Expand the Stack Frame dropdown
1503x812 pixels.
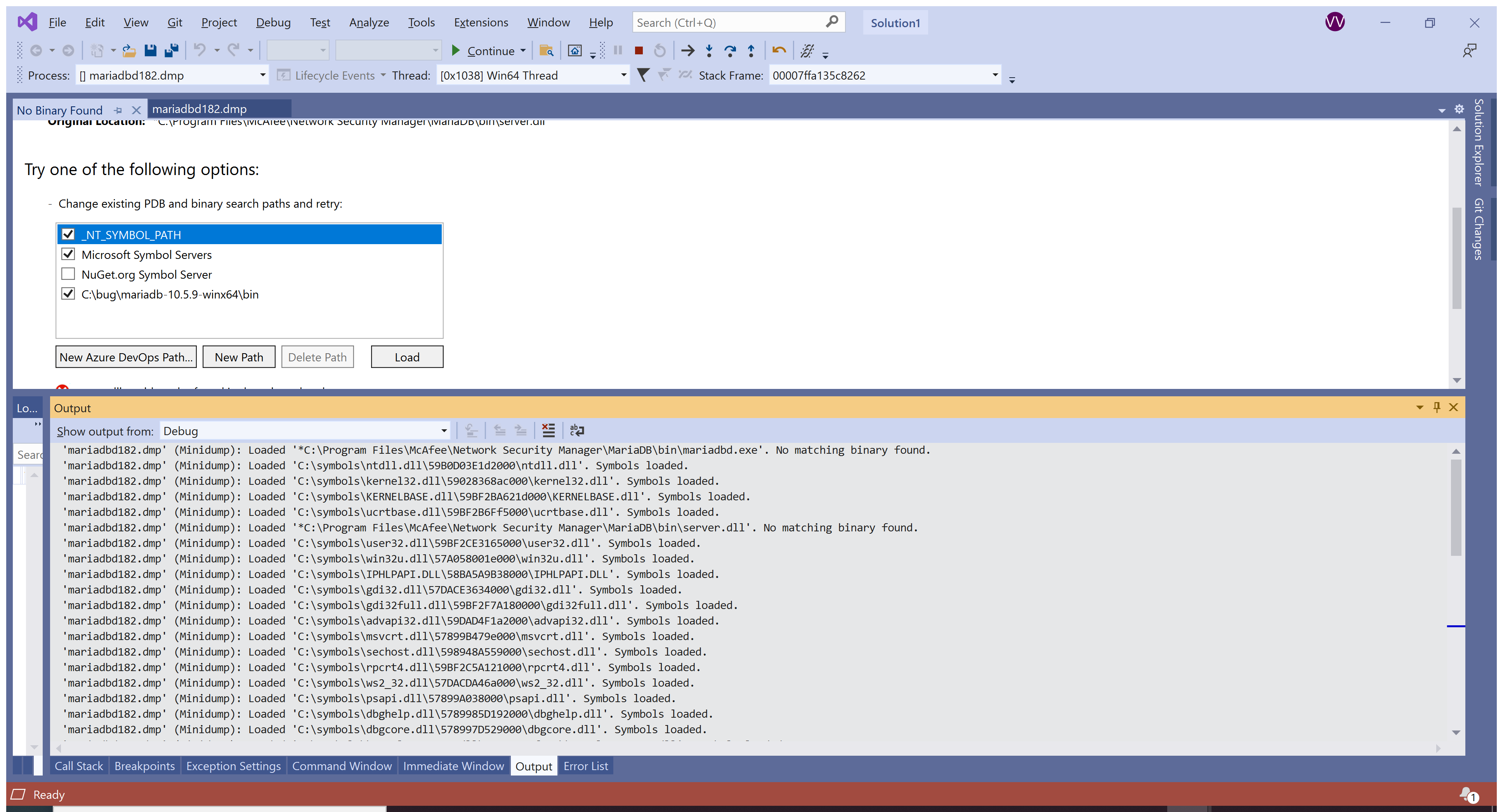[995, 75]
